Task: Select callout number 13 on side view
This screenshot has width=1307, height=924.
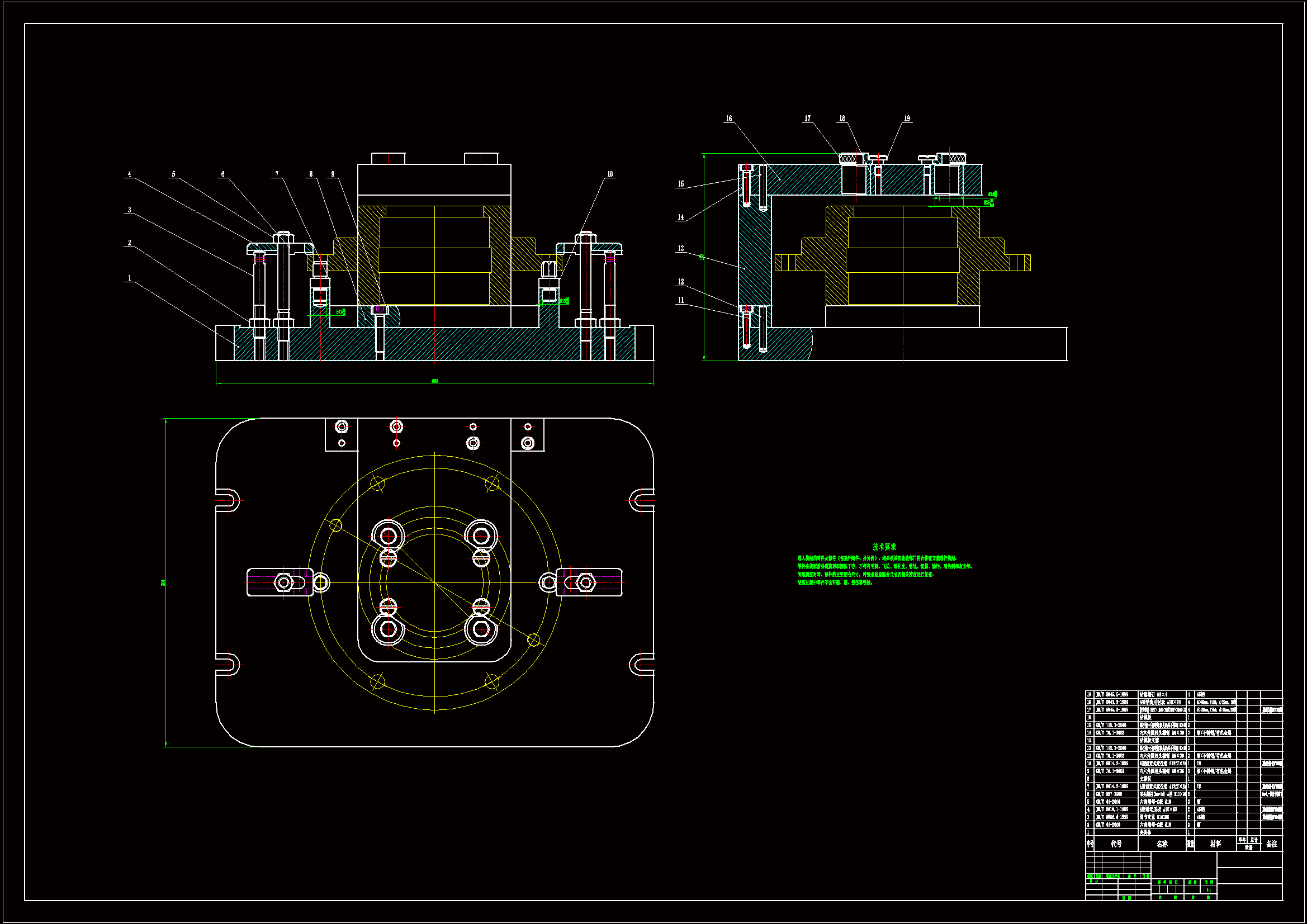Action: pos(681,249)
